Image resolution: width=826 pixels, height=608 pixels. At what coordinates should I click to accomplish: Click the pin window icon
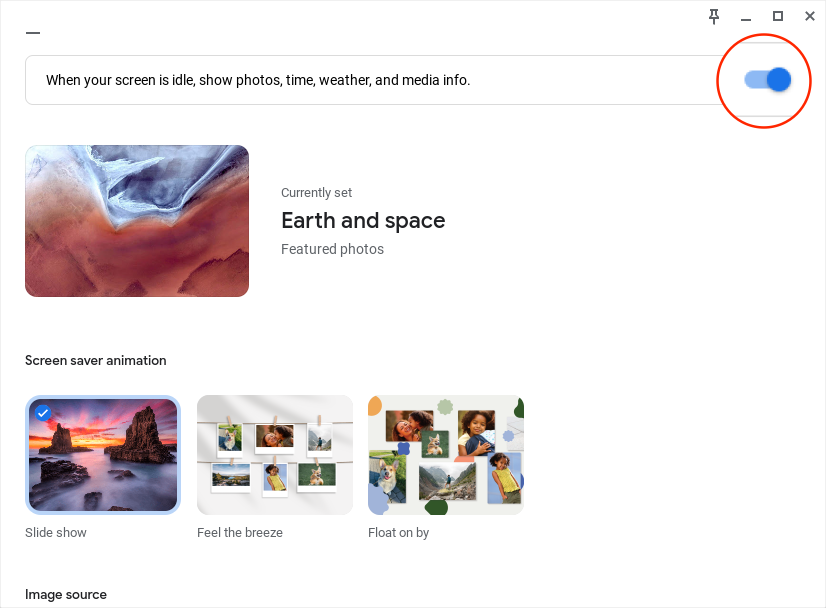[713, 16]
